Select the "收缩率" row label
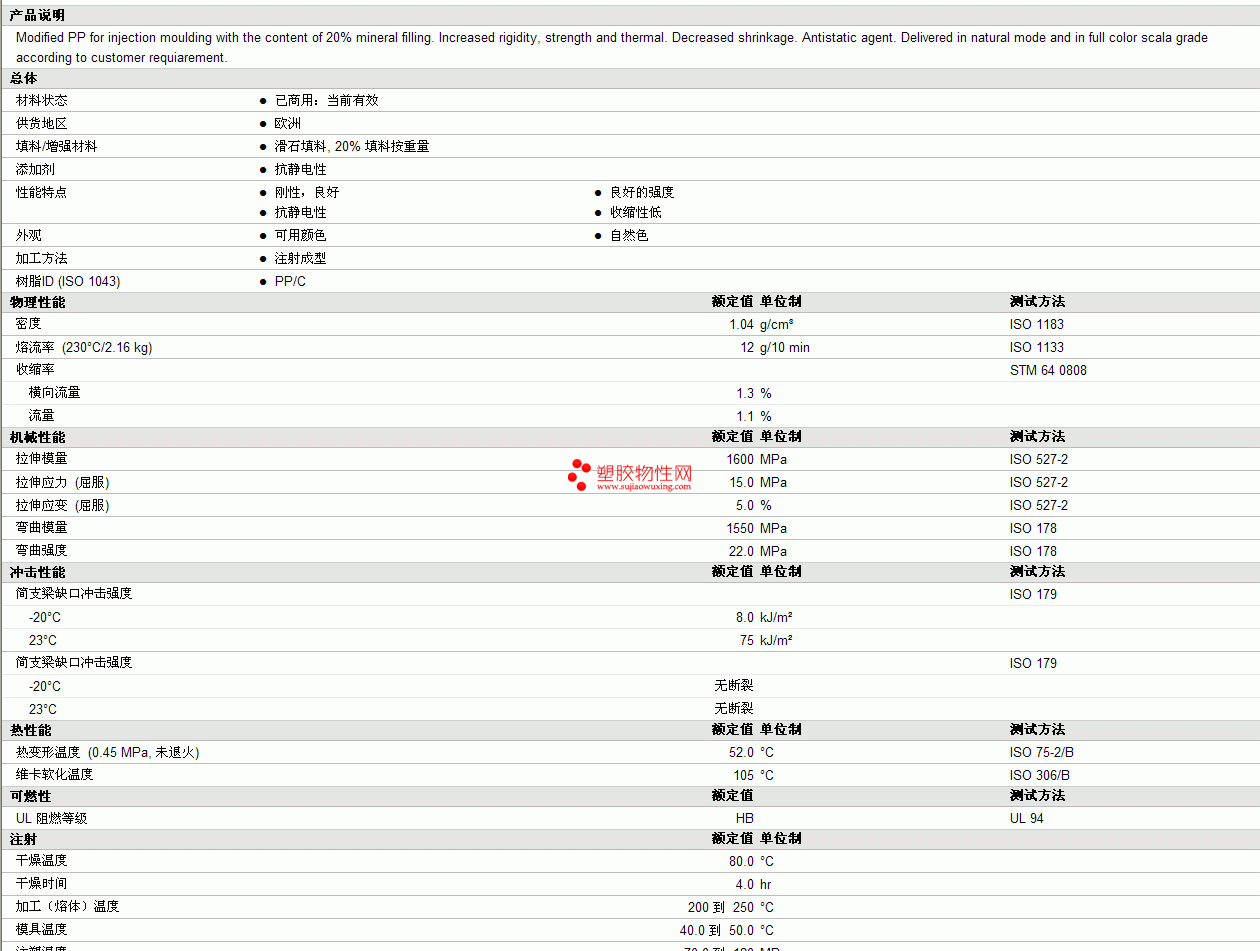This screenshot has height=951, width=1260. 35,369
